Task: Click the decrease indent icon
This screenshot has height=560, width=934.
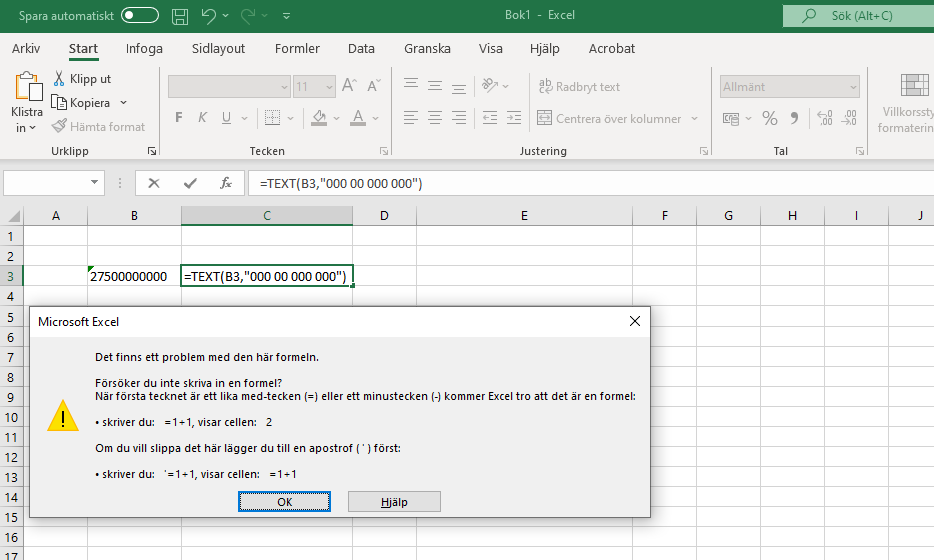Action: coord(490,118)
